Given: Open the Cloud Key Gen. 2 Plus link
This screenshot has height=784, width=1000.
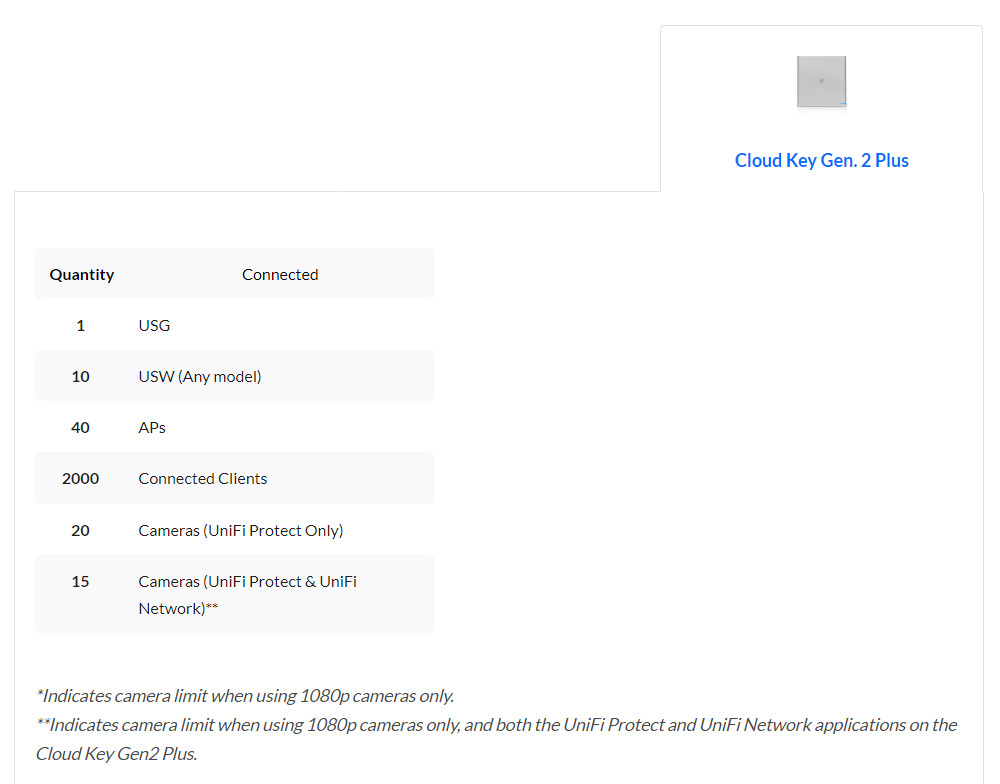Looking at the screenshot, I should click(x=821, y=160).
